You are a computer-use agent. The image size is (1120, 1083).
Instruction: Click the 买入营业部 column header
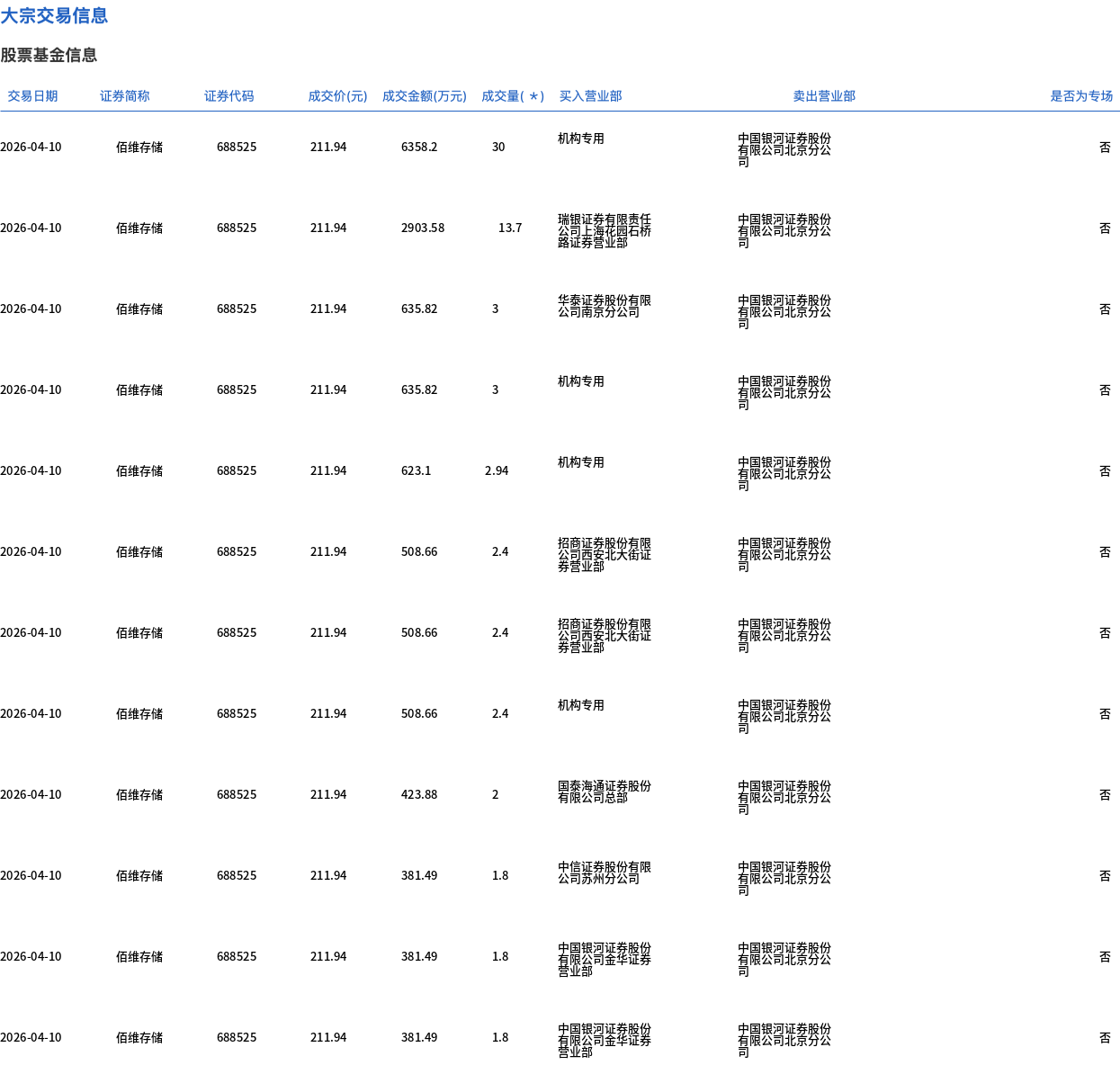[590, 96]
